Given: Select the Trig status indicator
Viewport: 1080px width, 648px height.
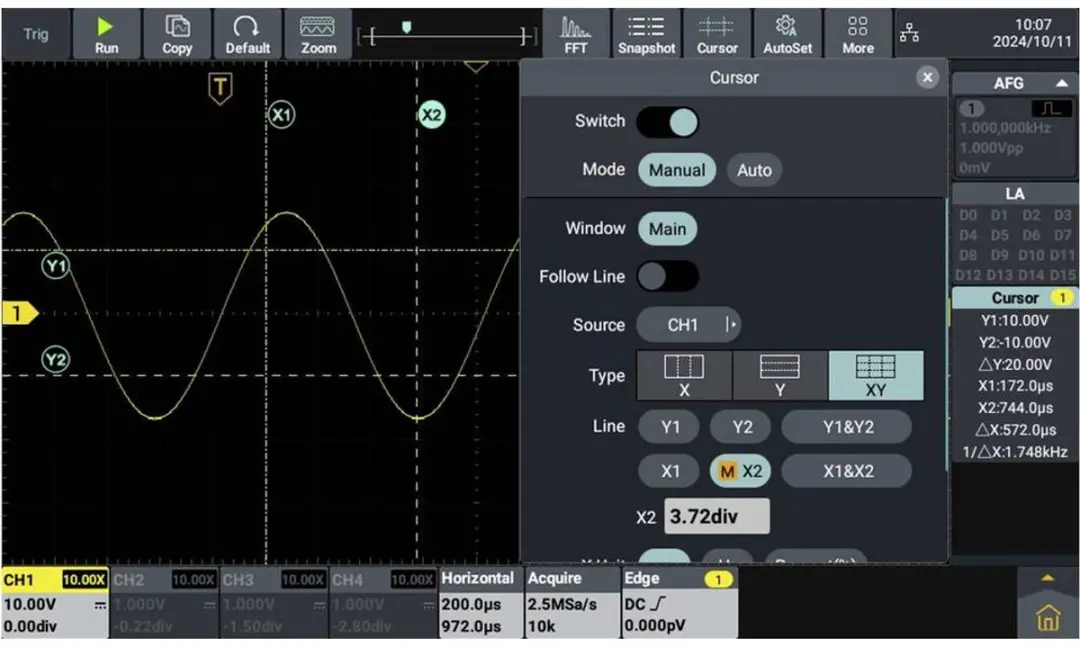Looking at the screenshot, I should coord(36,34).
